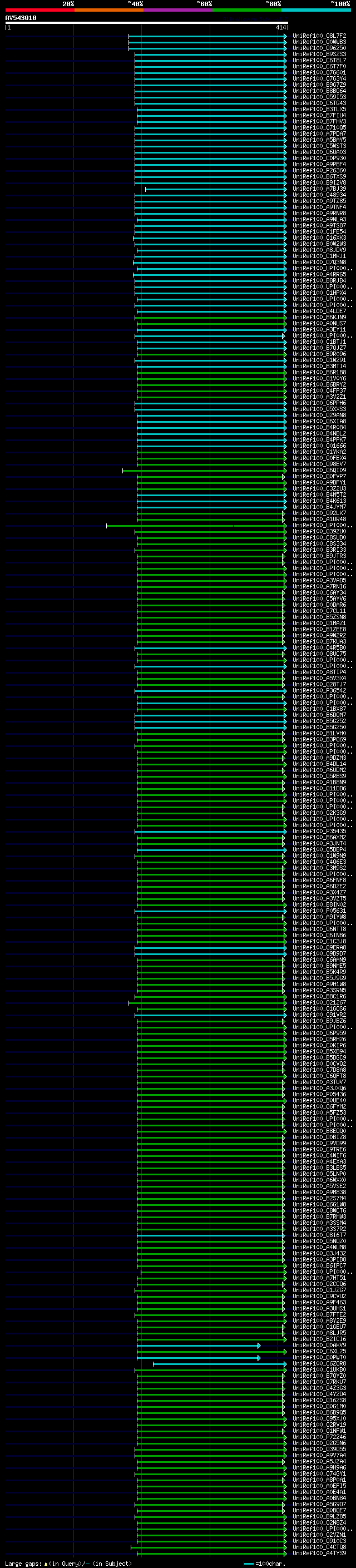Screen dimensions: 356x1568
Task: Select hit label UniRef100_Q6UA03
Action: pyautogui.click(x=319, y=152)
